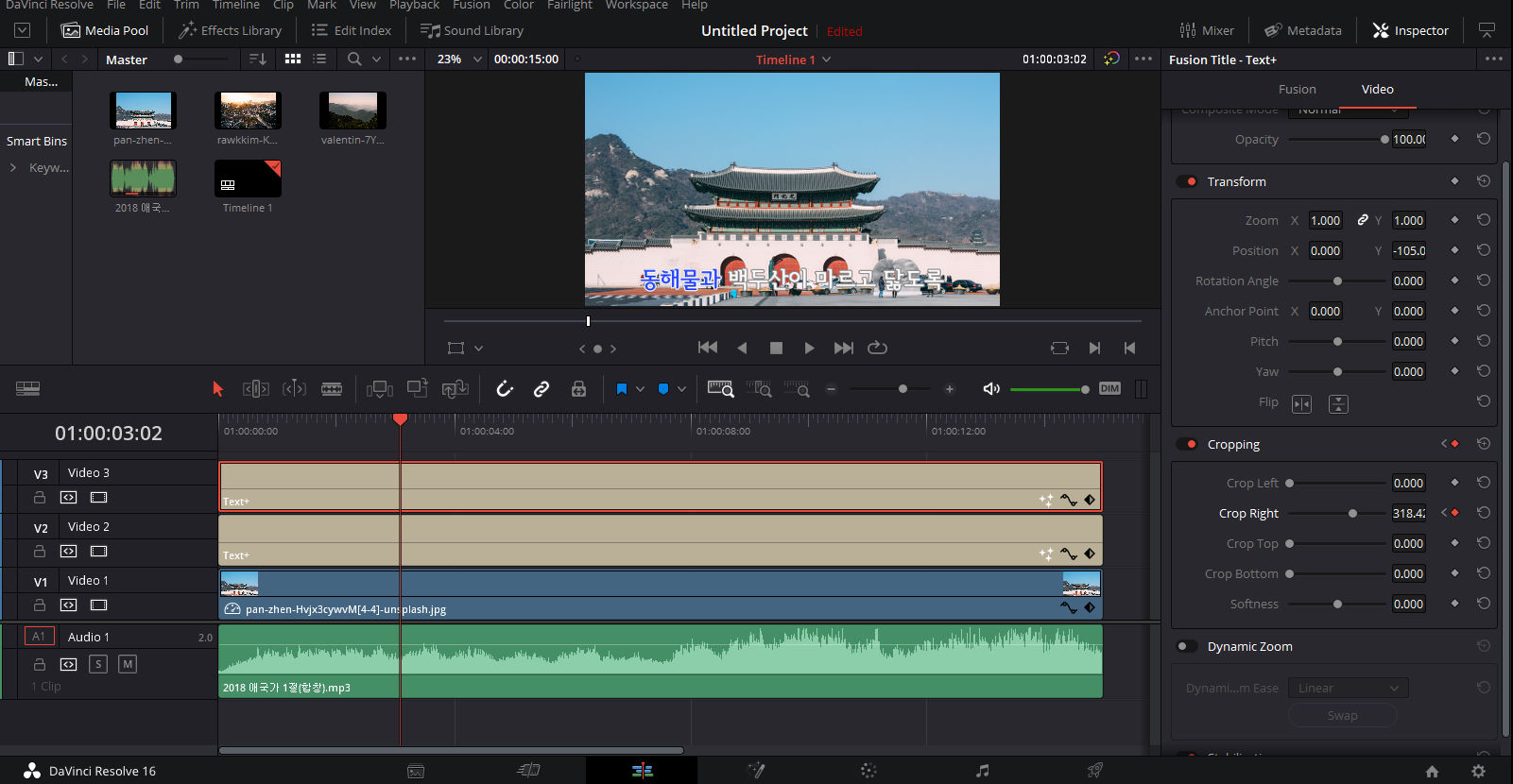This screenshot has width=1513, height=784.
Task: Enable the Dynamic Zoom switch
Action: [x=1187, y=646]
